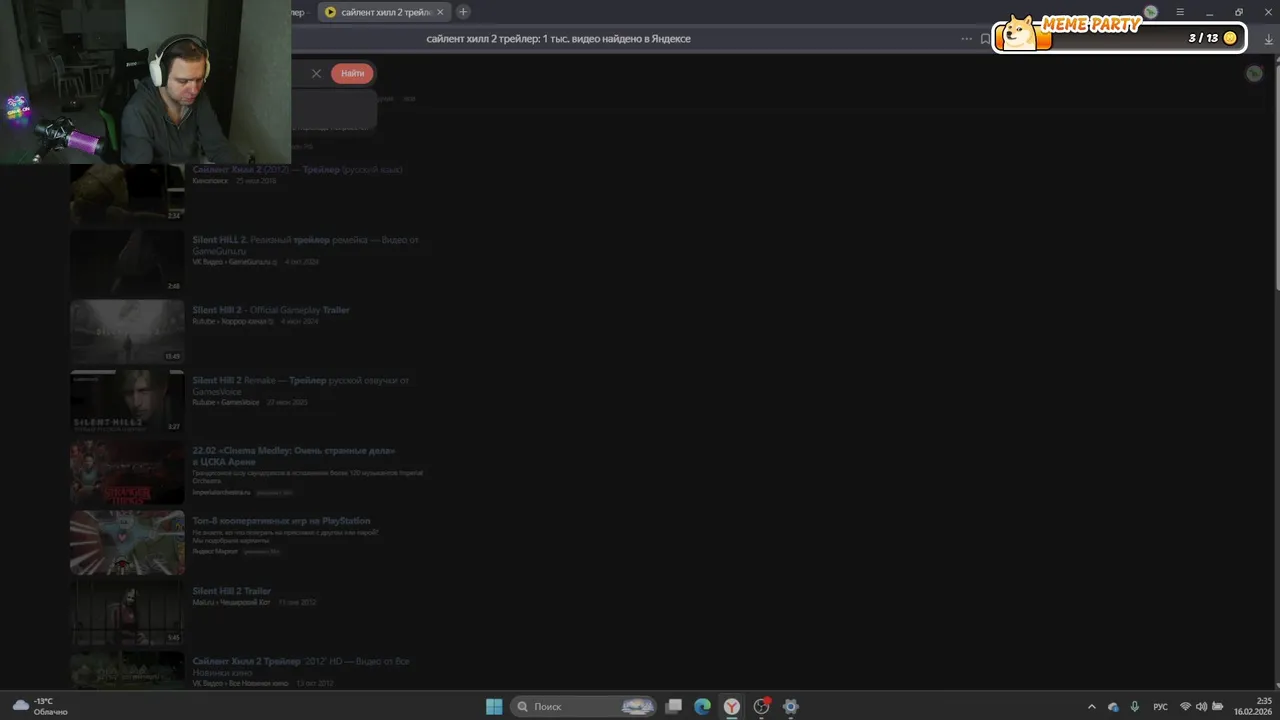Click the coin icon in Meme Party counter

click(1230, 38)
